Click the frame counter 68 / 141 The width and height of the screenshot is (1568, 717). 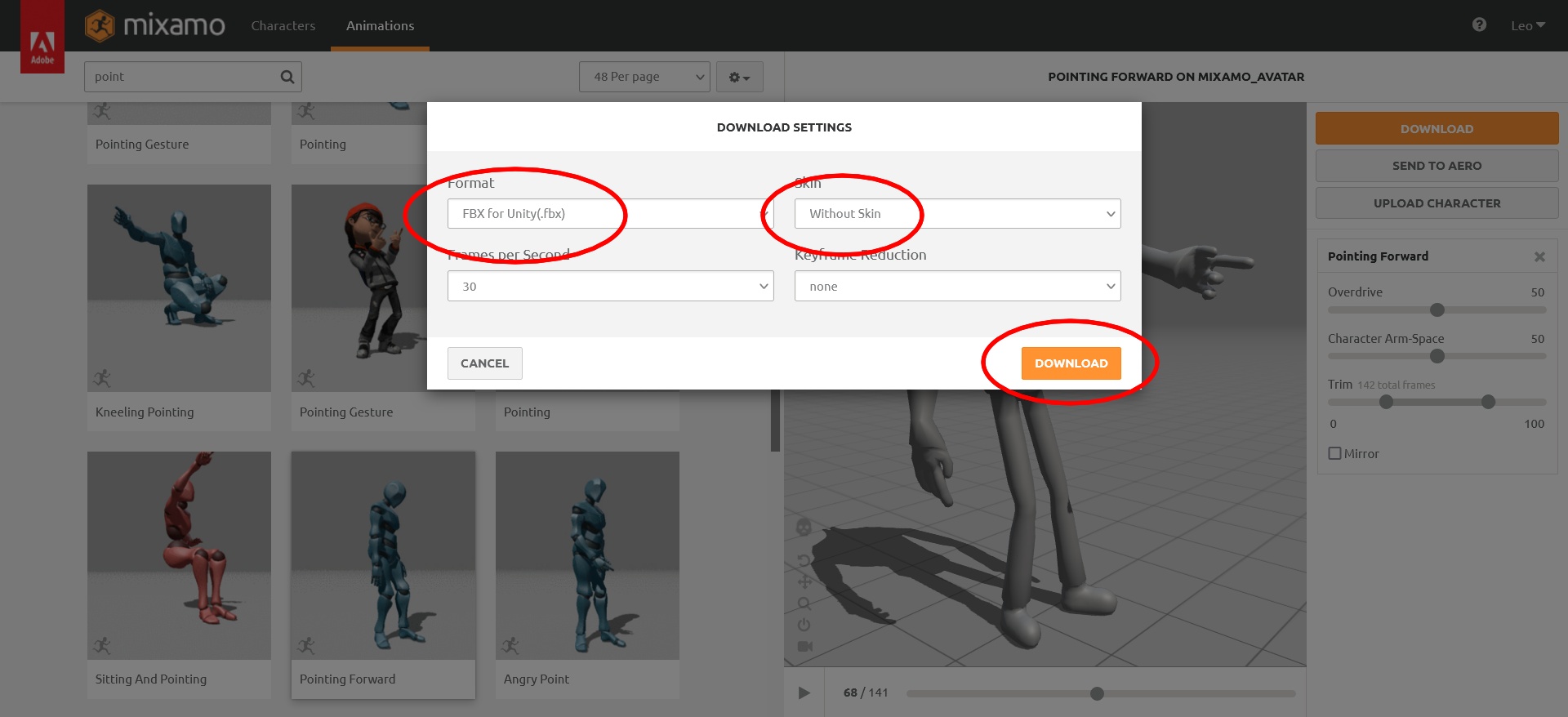coord(866,693)
